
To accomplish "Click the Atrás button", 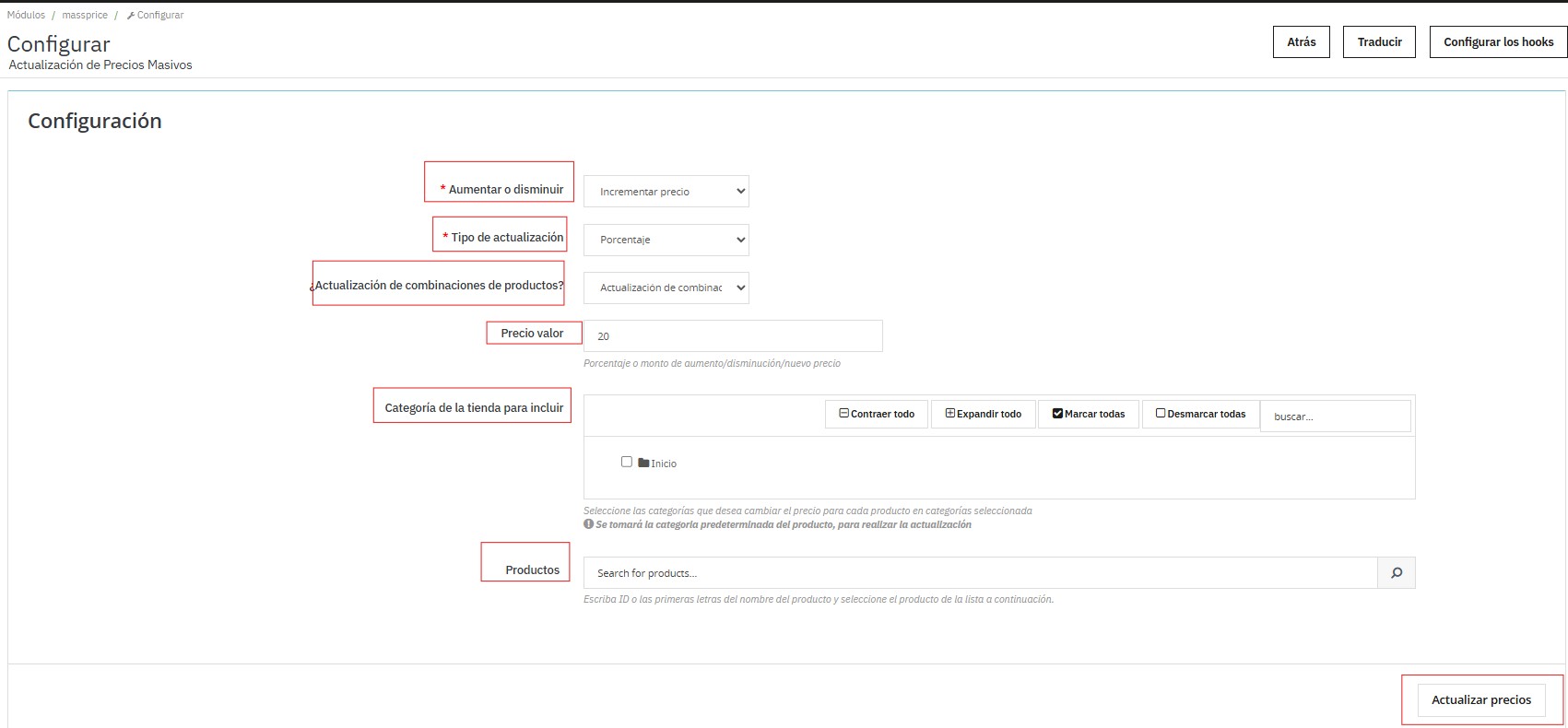I will pos(1301,42).
